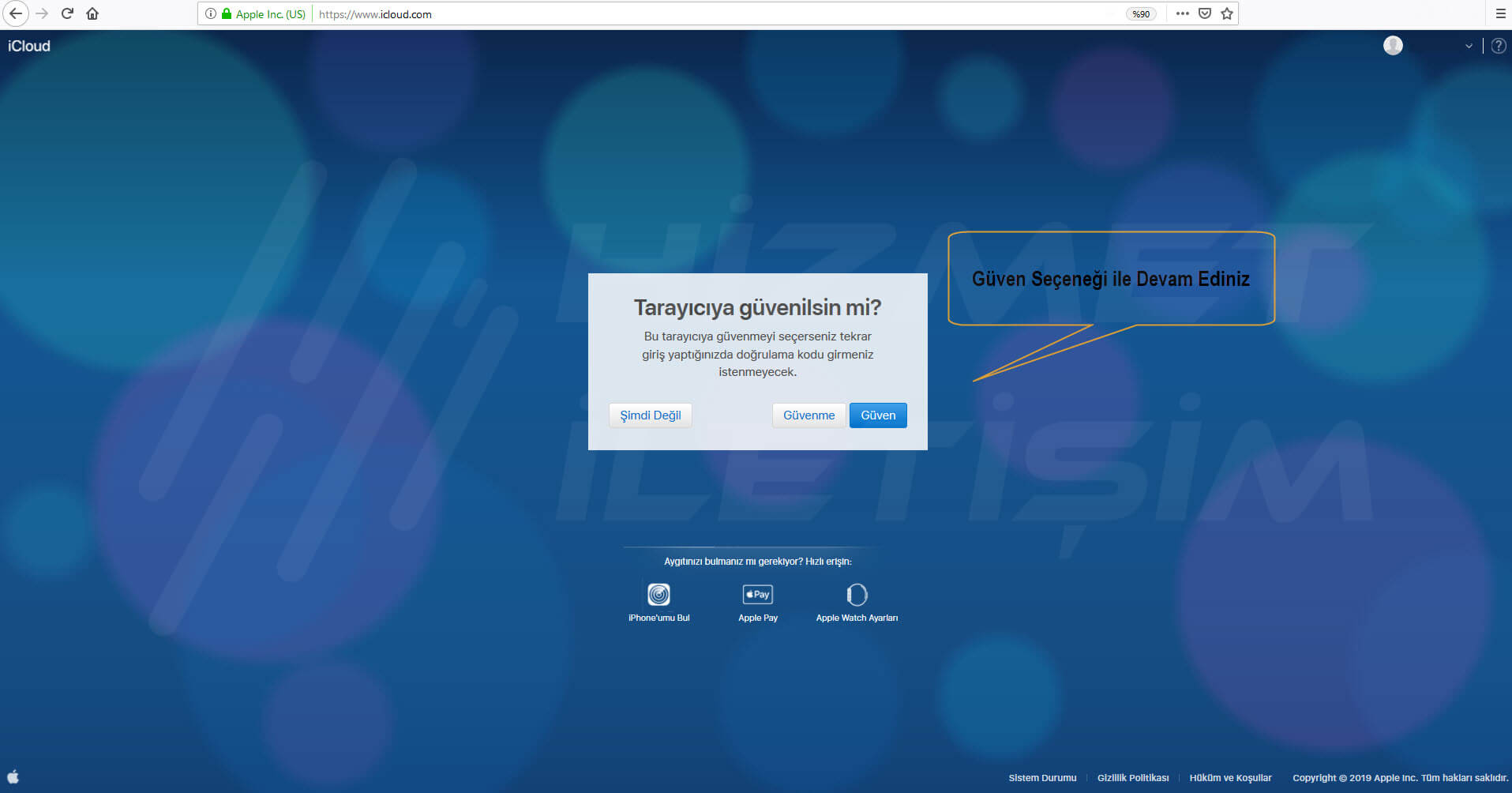This screenshot has width=1512, height=793.
Task: Open Hüküm ve Koşullar footer link
Action: pyautogui.click(x=1230, y=778)
